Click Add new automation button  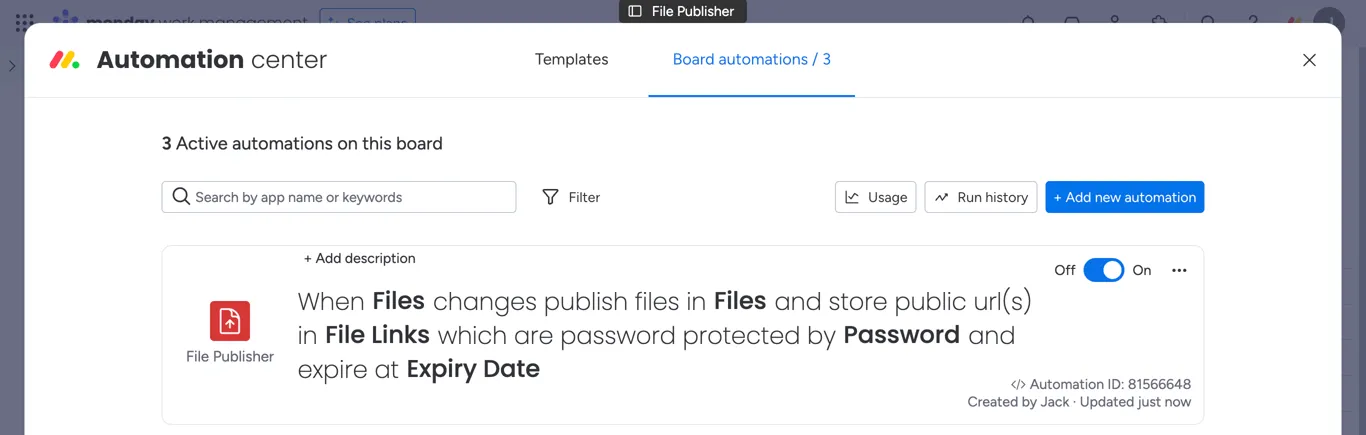(1124, 197)
